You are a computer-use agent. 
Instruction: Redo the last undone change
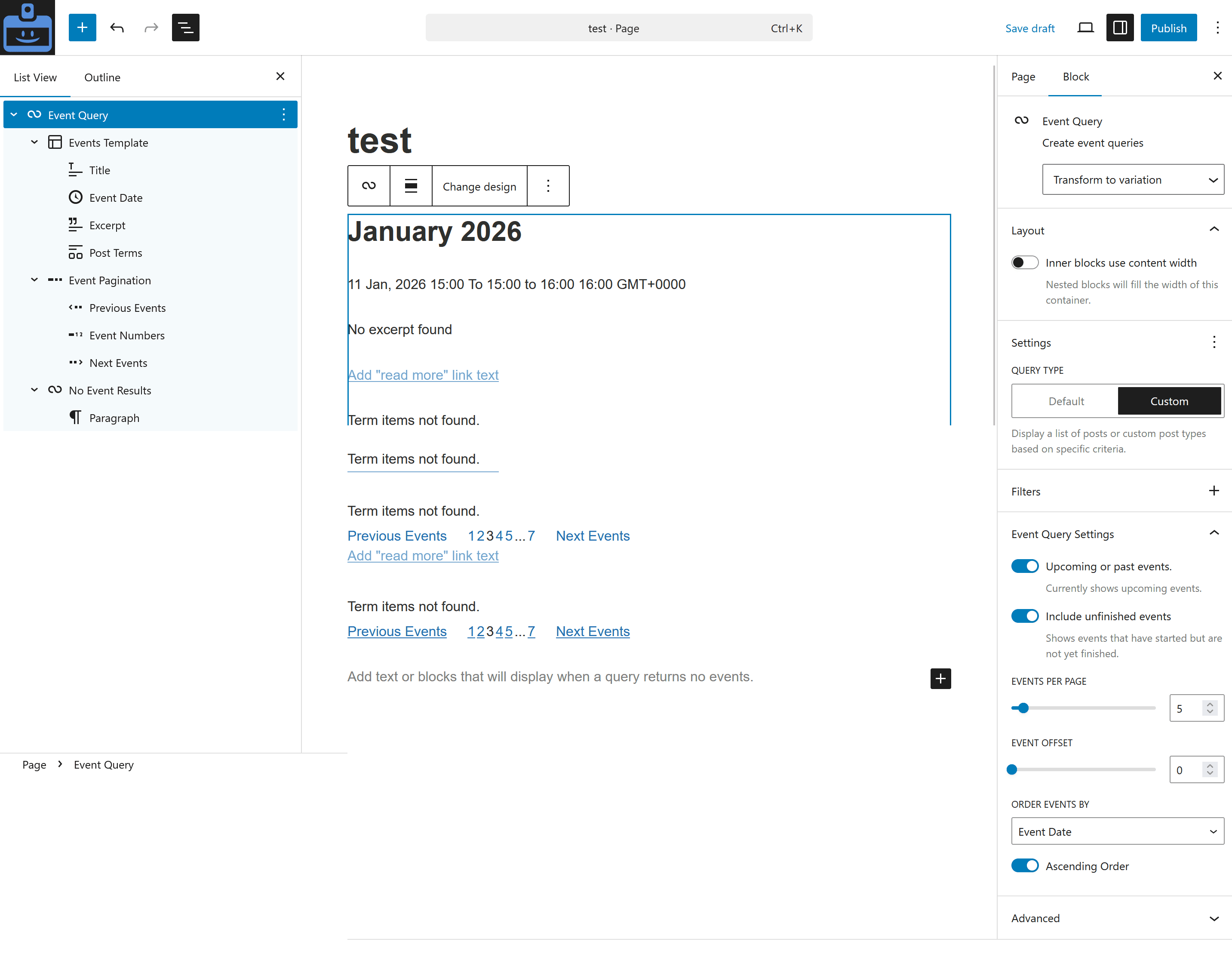click(x=151, y=28)
